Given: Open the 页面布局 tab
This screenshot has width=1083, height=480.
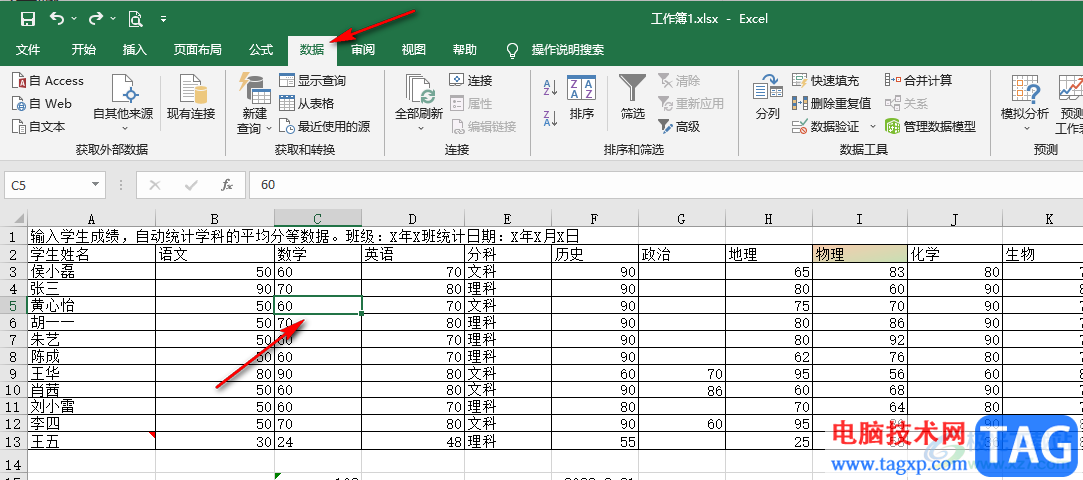Looking at the screenshot, I should (198, 50).
